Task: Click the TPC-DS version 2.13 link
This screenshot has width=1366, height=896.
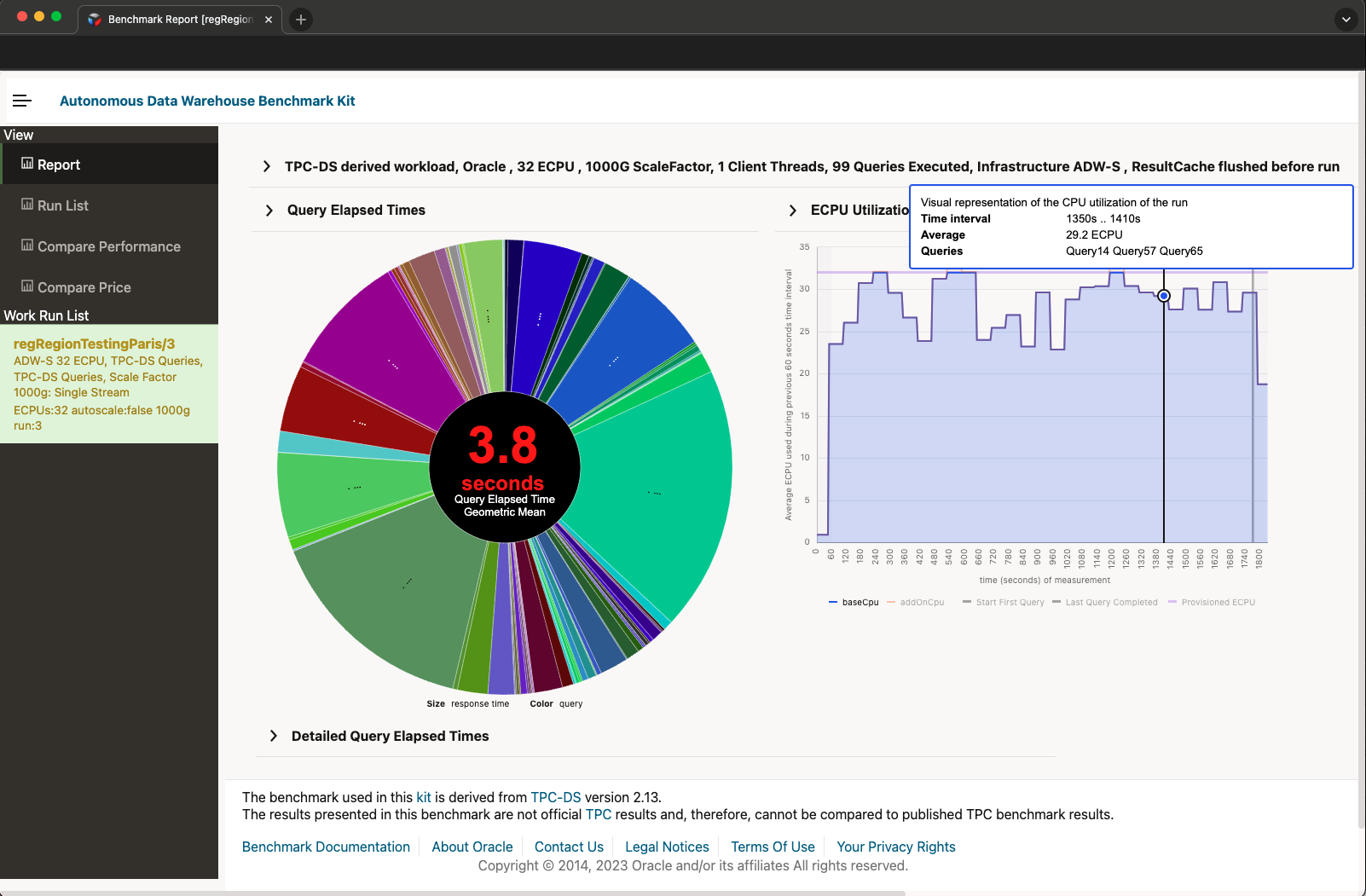Action: [555, 797]
